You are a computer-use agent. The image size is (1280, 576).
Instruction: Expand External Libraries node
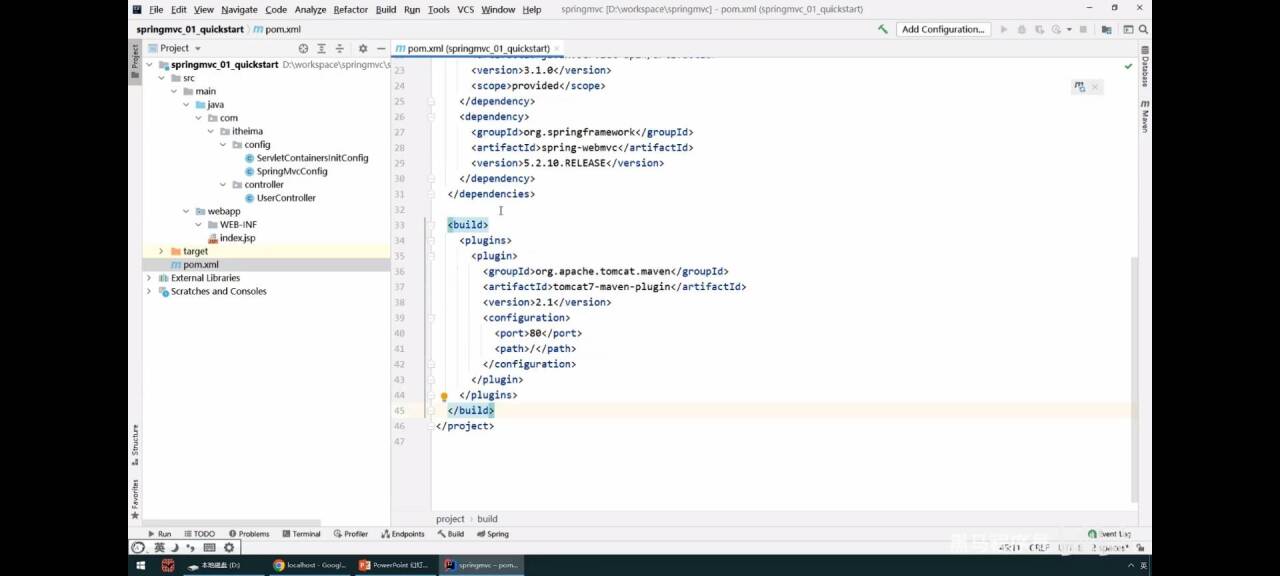pos(149,278)
